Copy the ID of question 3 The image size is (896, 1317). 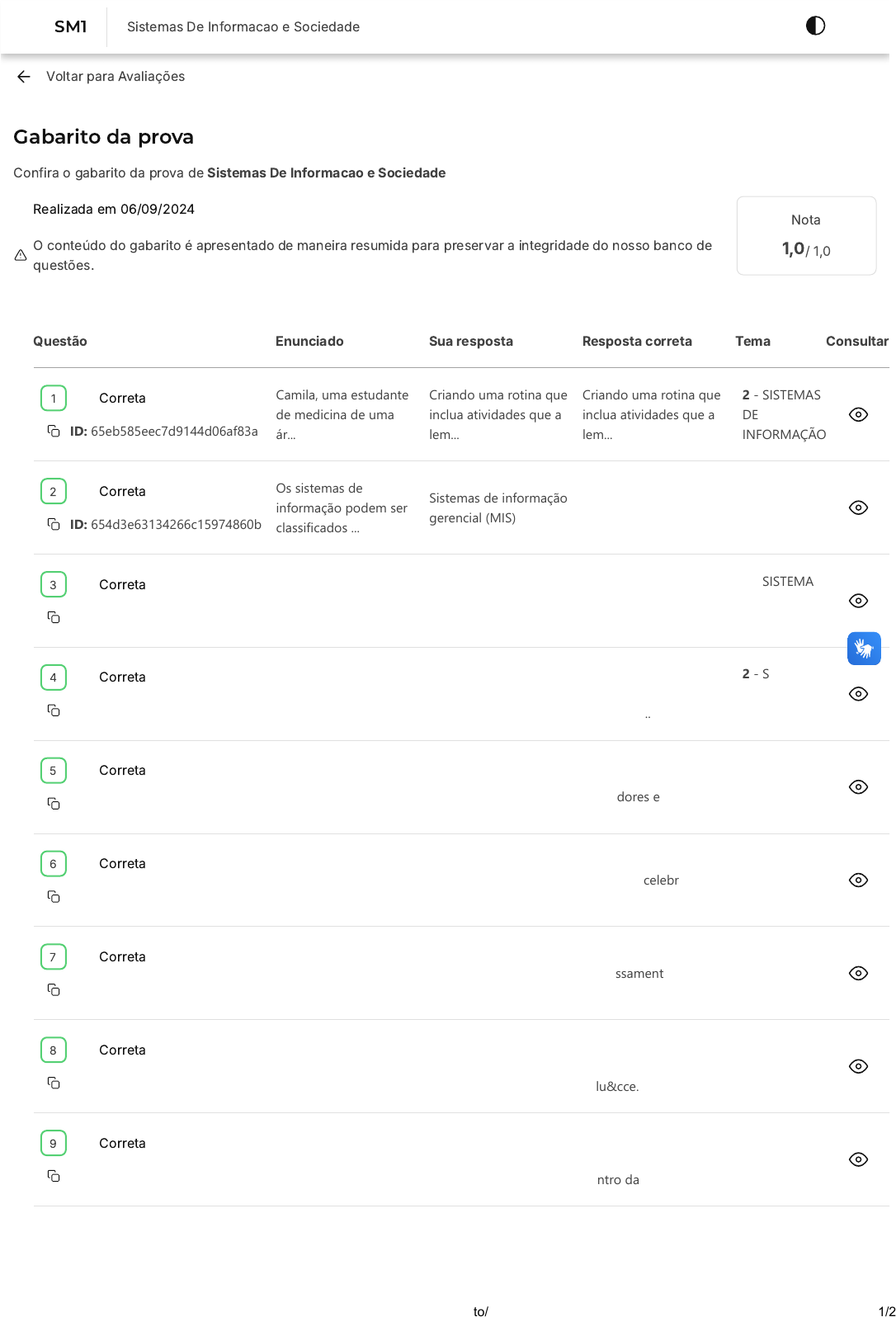(54, 618)
